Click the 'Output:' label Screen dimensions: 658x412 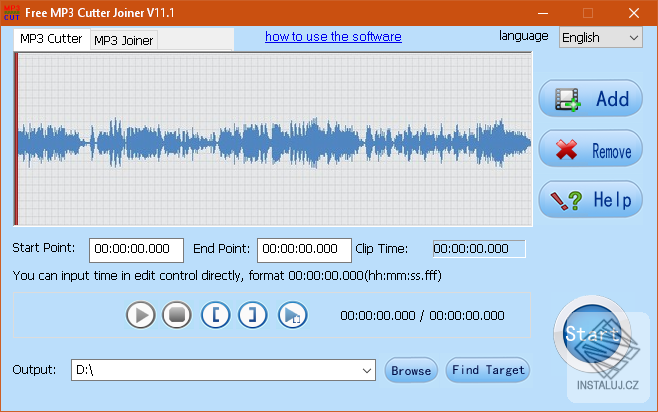coord(34,370)
